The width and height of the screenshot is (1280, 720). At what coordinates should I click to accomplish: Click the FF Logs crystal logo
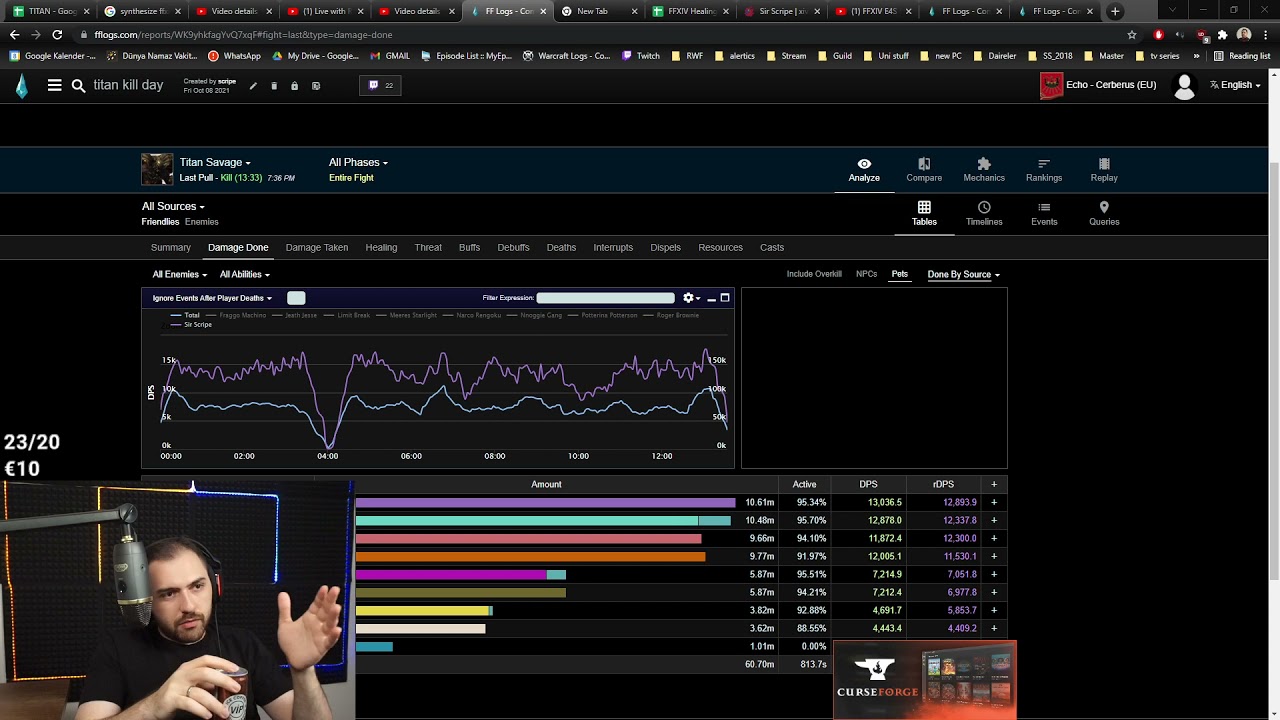tap(22, 86)
